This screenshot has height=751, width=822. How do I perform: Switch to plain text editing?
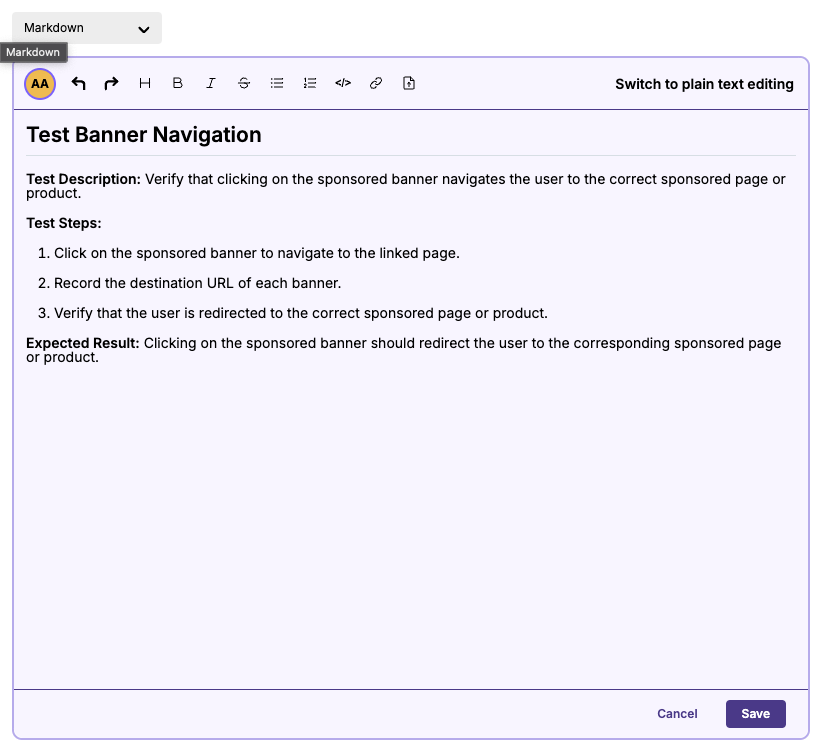pyautogui.click(x=704, y=84)
